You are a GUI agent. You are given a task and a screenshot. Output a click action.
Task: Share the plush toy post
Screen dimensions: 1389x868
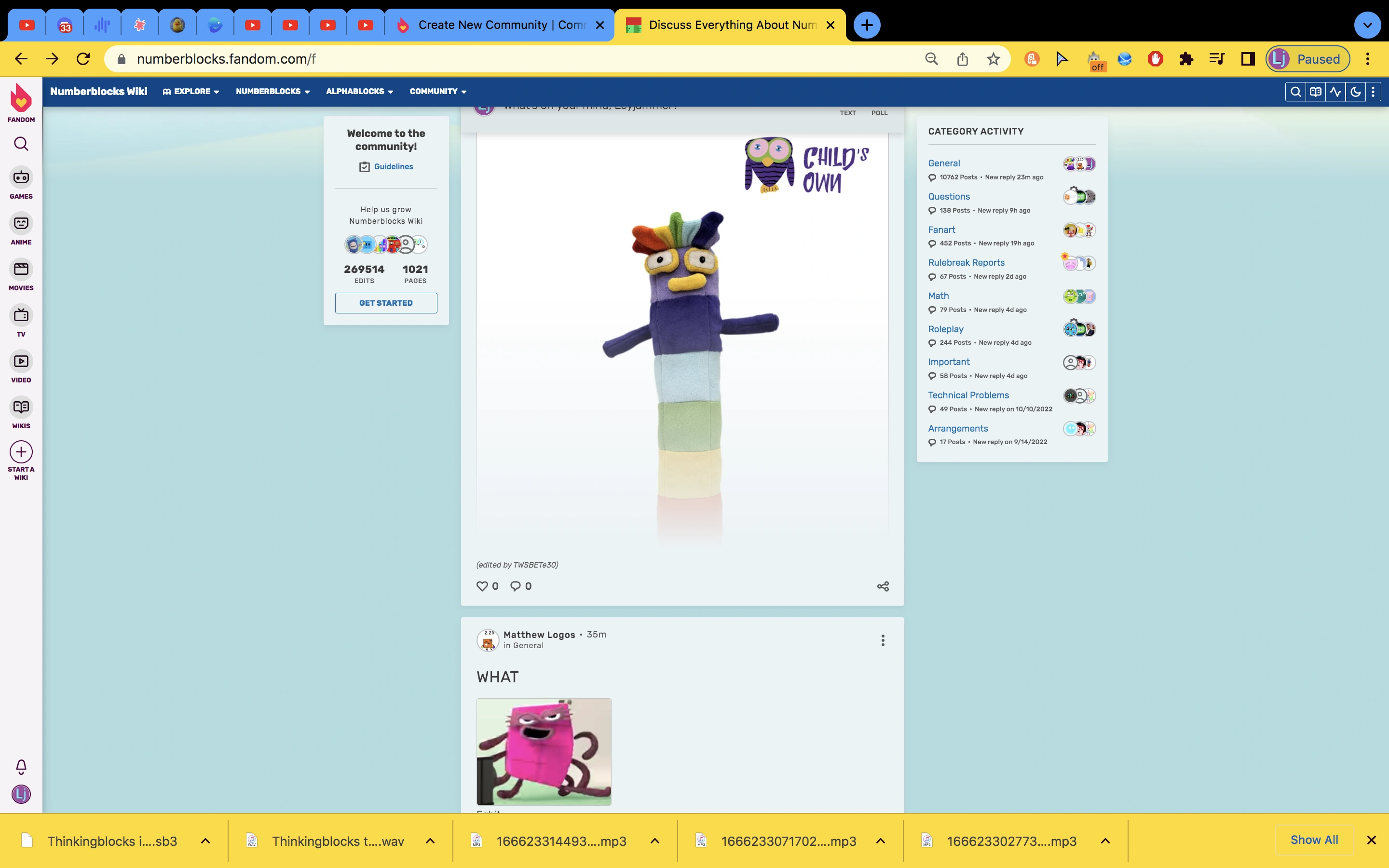point(883,586)
